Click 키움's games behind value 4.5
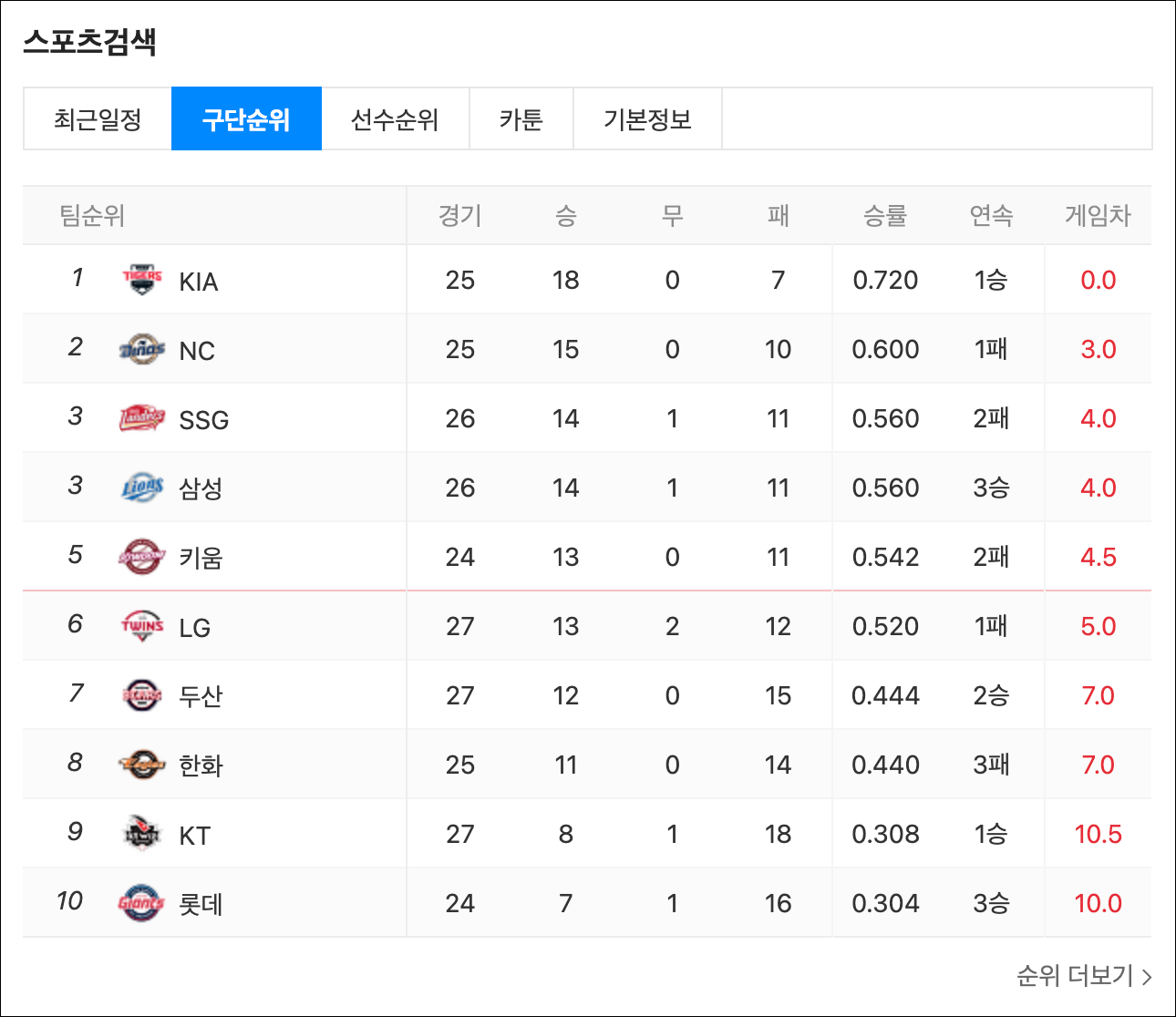 (1098, 557)
